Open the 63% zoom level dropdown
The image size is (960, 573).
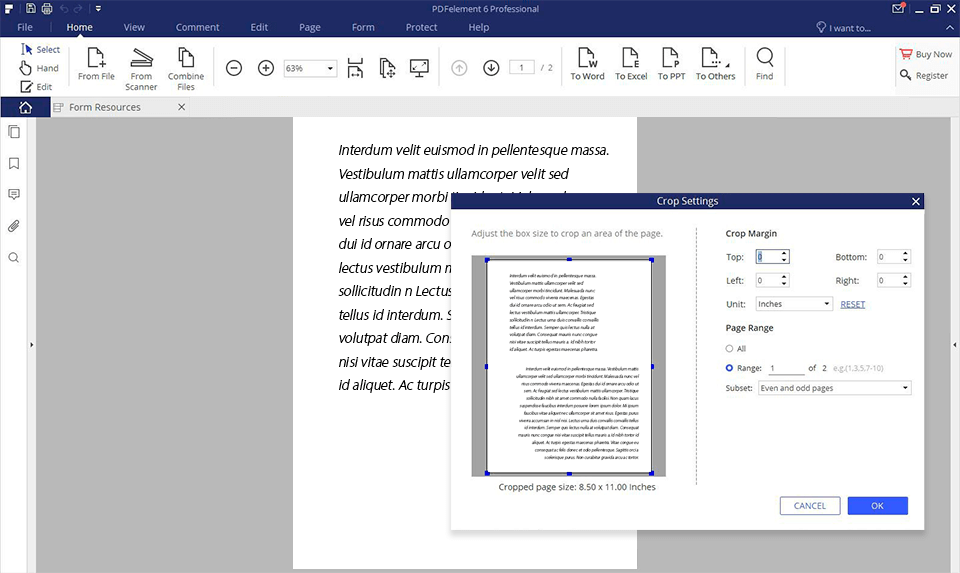pos(311,68)
